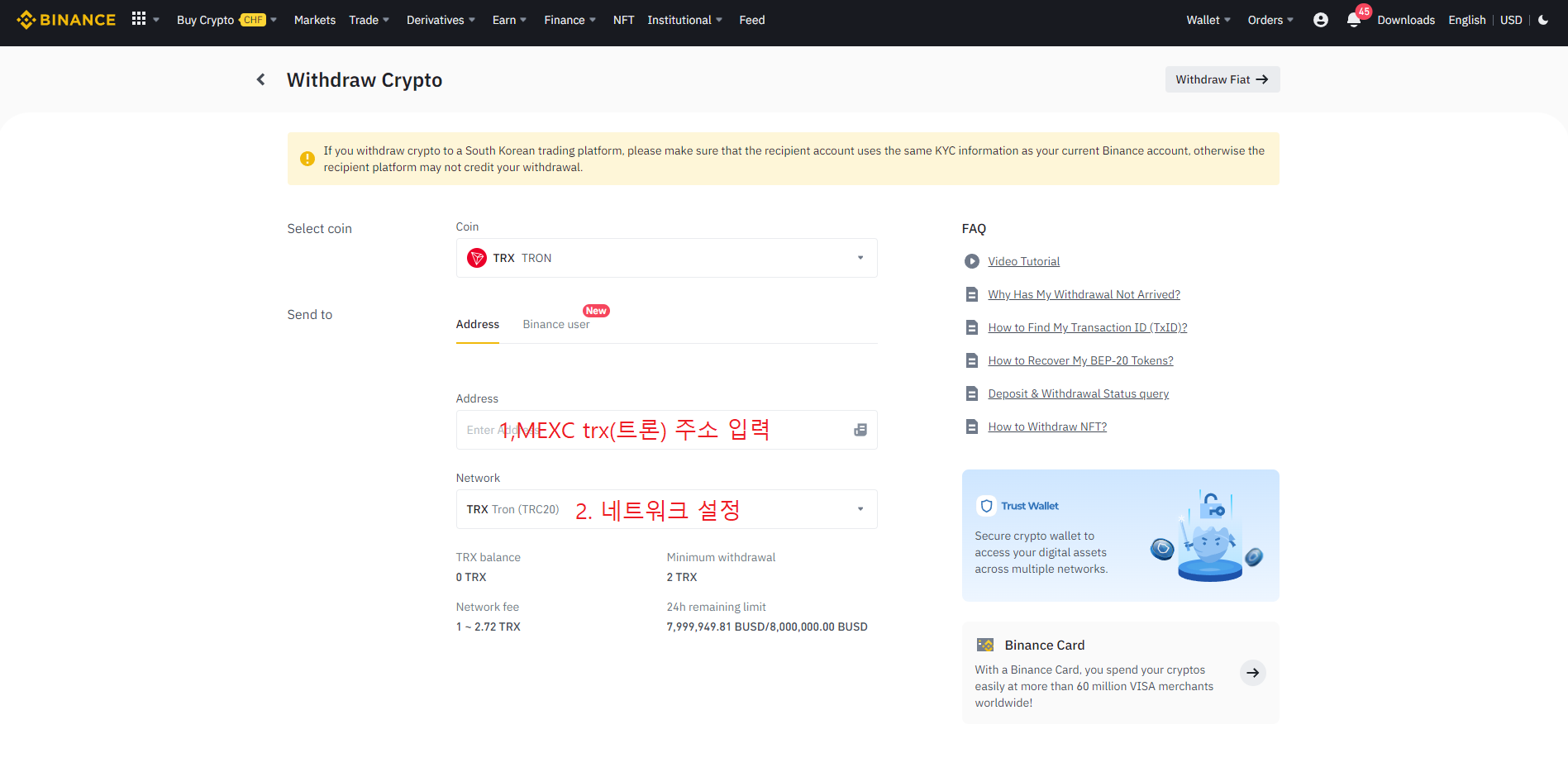Viewport: 1568px width, 772px height.
Task: Open Deposit & Withdrawal Status query link
Action: coord(1079,393)
